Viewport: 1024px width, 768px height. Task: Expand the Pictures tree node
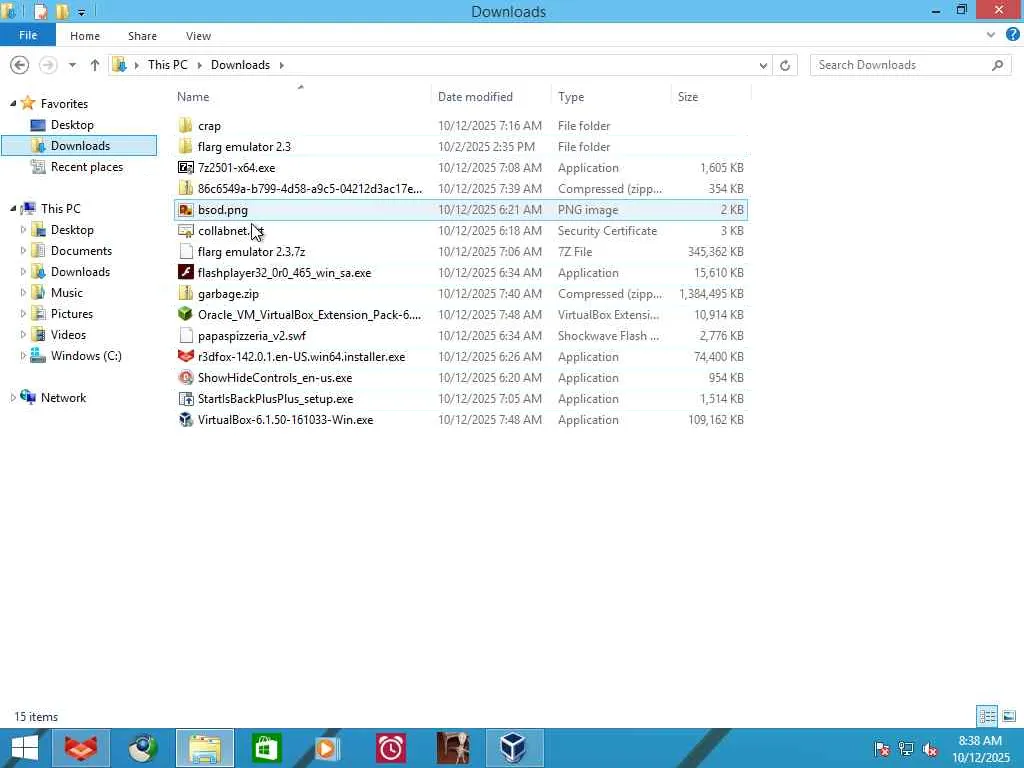(24, 313)
